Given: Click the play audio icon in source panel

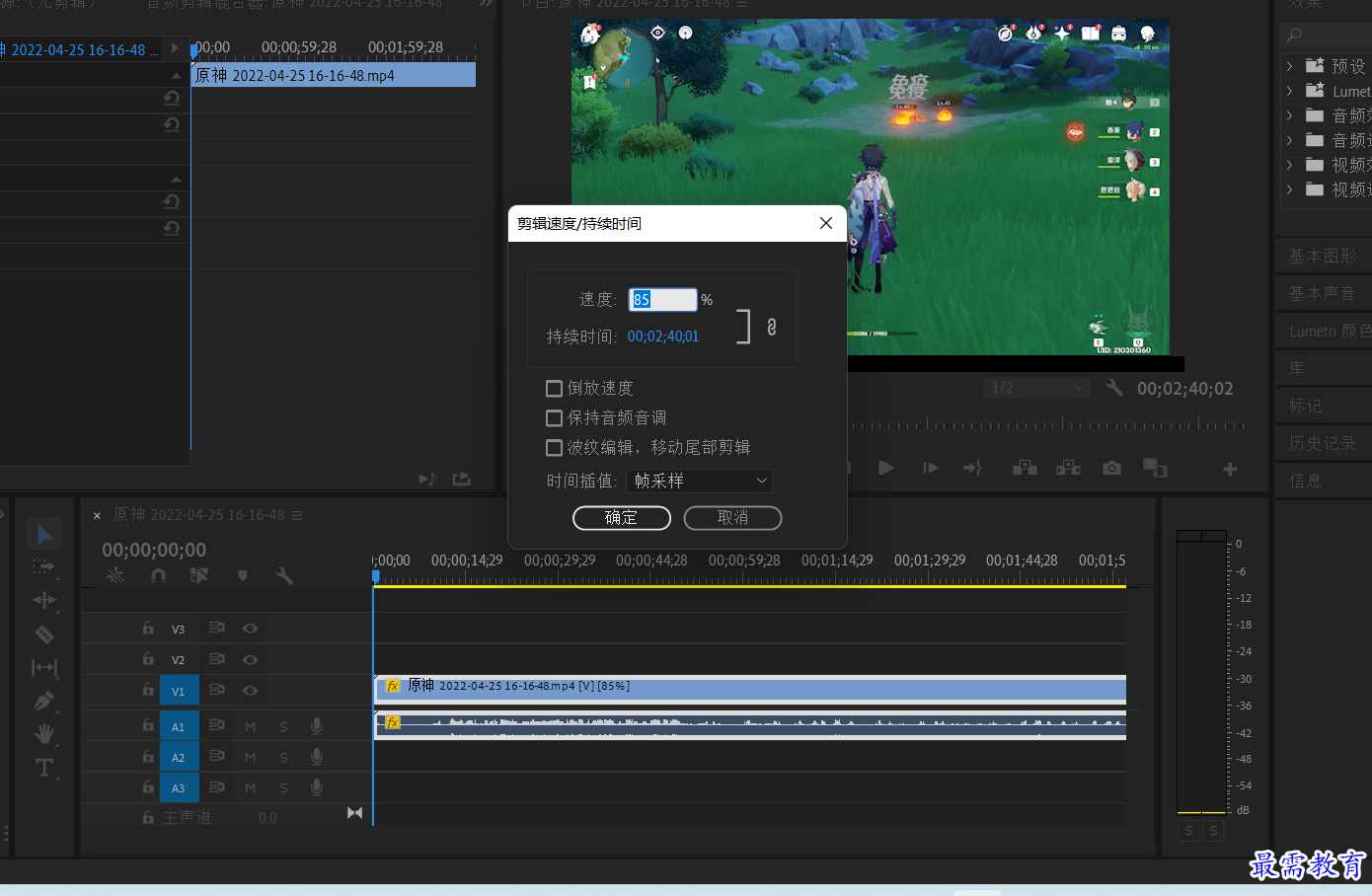Looking at the screenshot, I should (x=427, y=479).
